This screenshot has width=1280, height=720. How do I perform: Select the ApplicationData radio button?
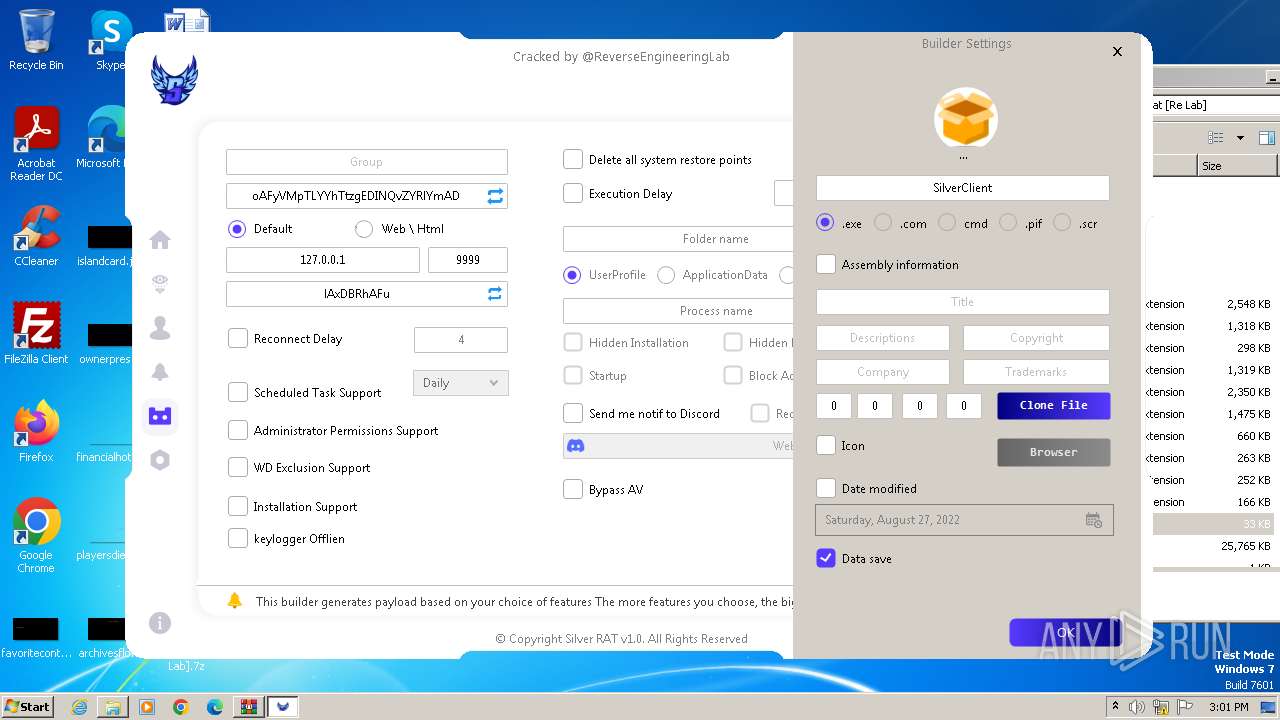pos(666,275)
